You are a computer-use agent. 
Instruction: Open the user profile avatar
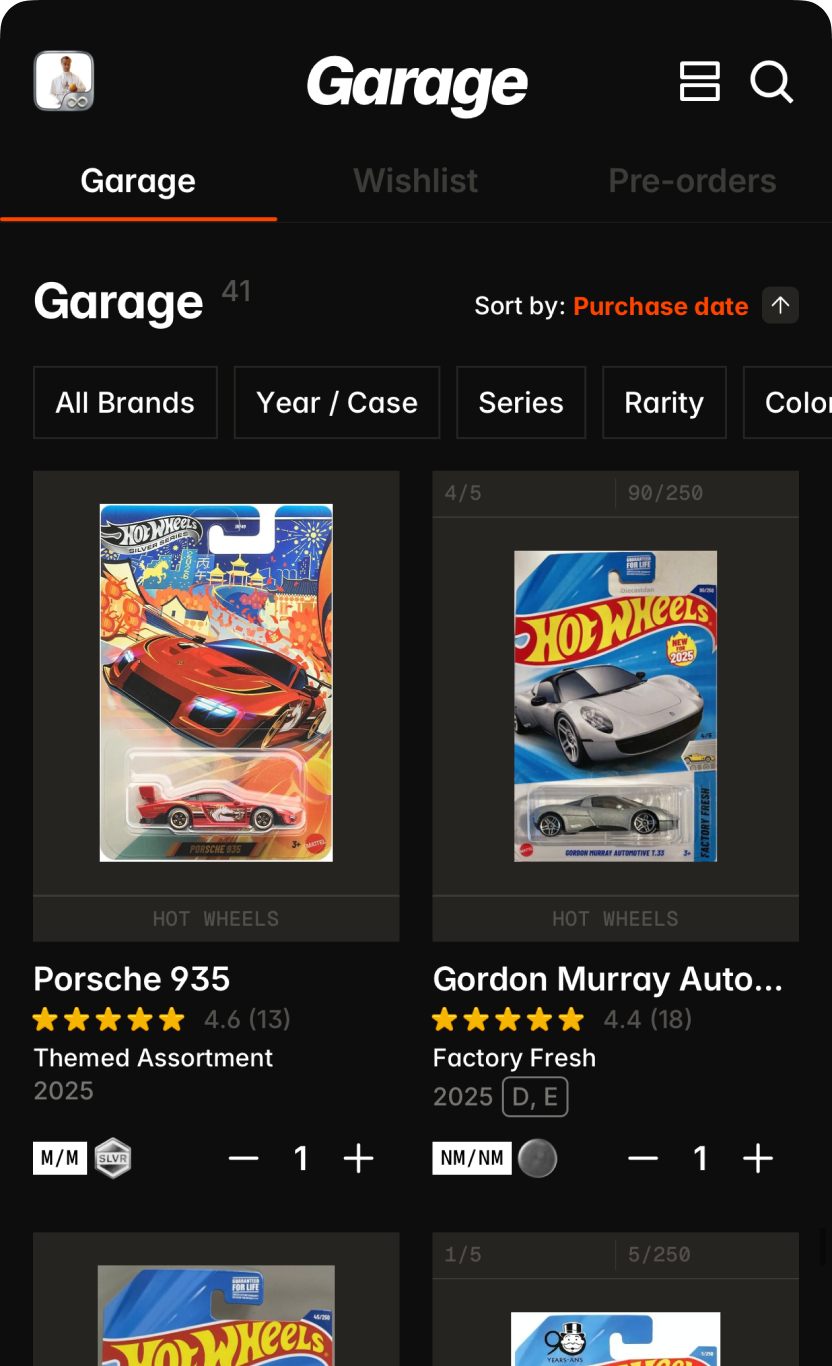[x=64, y=81]
